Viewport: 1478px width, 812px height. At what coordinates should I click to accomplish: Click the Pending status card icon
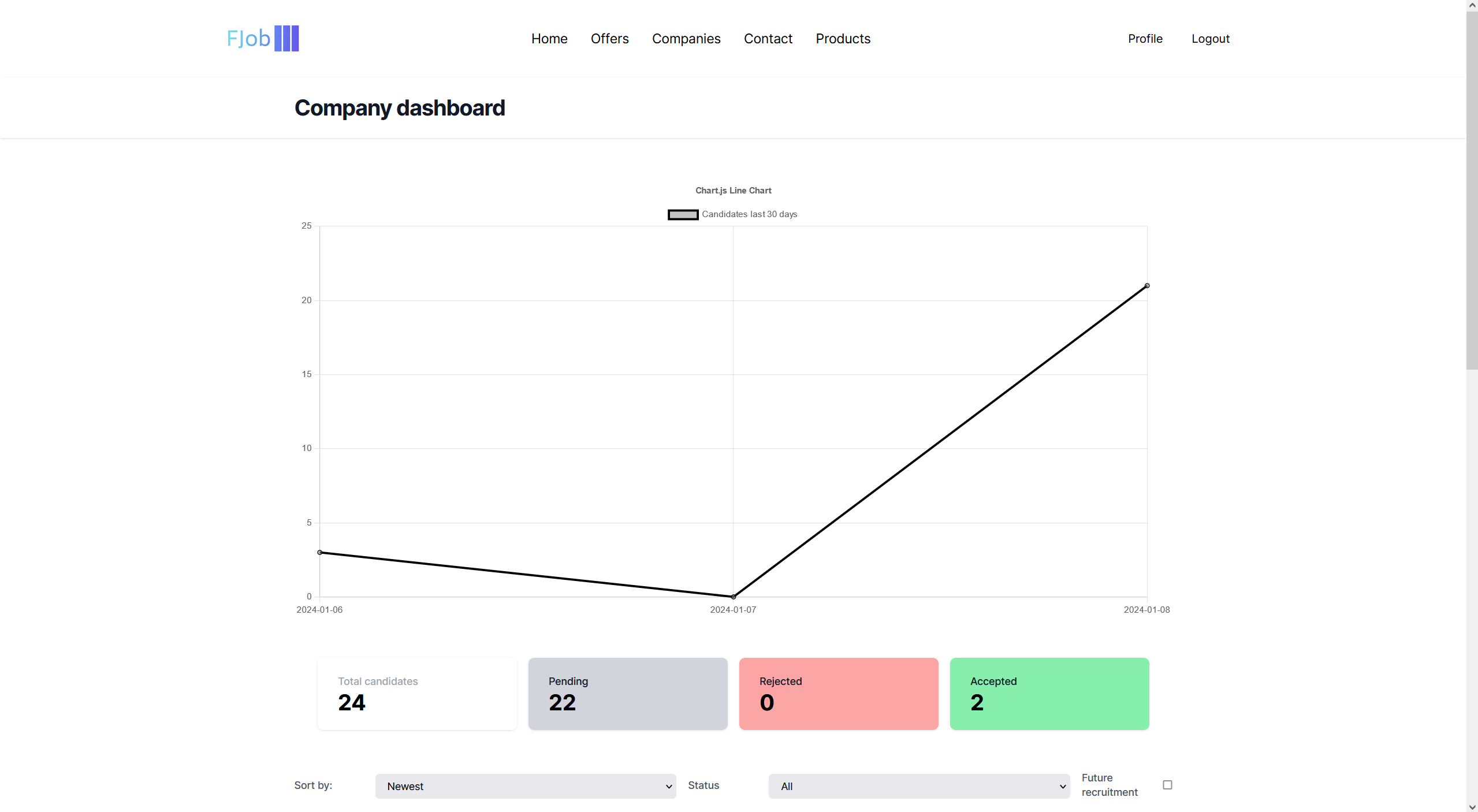tap(628, 694)
